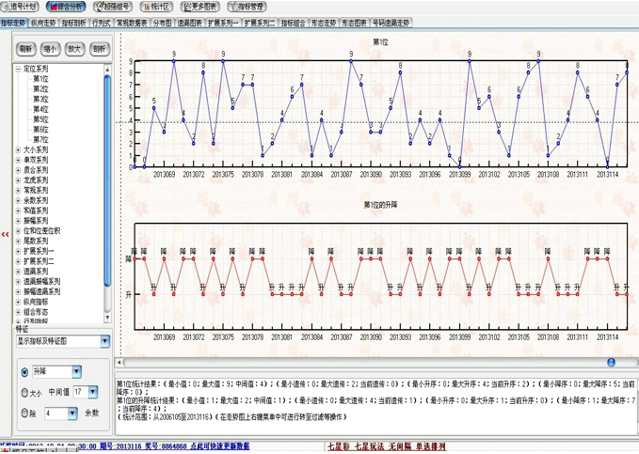Expand the 余数系列 tree node
This screenshot has width=639, height=454.
[18, 201]
